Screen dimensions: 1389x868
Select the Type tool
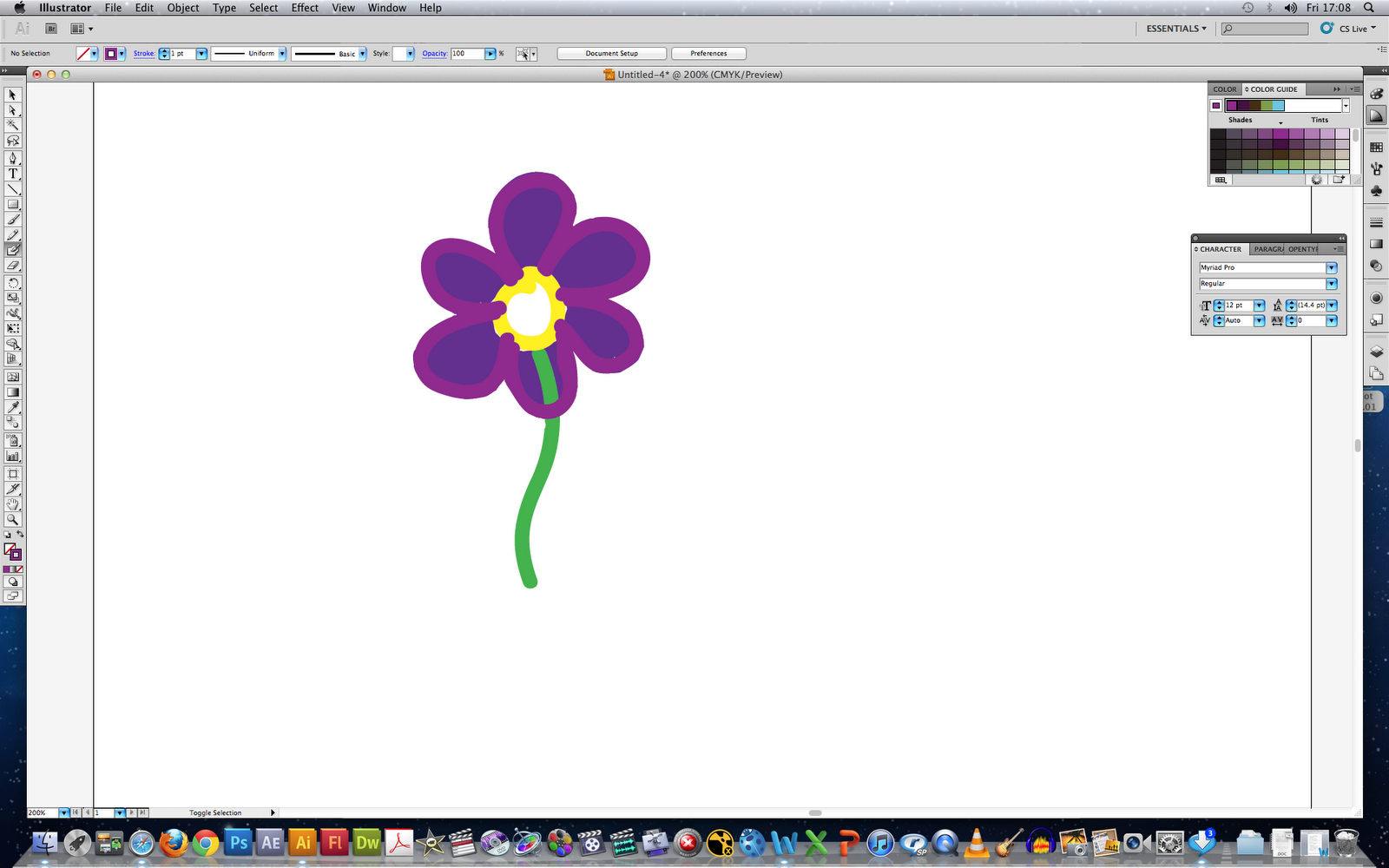[x=12, y=174]
